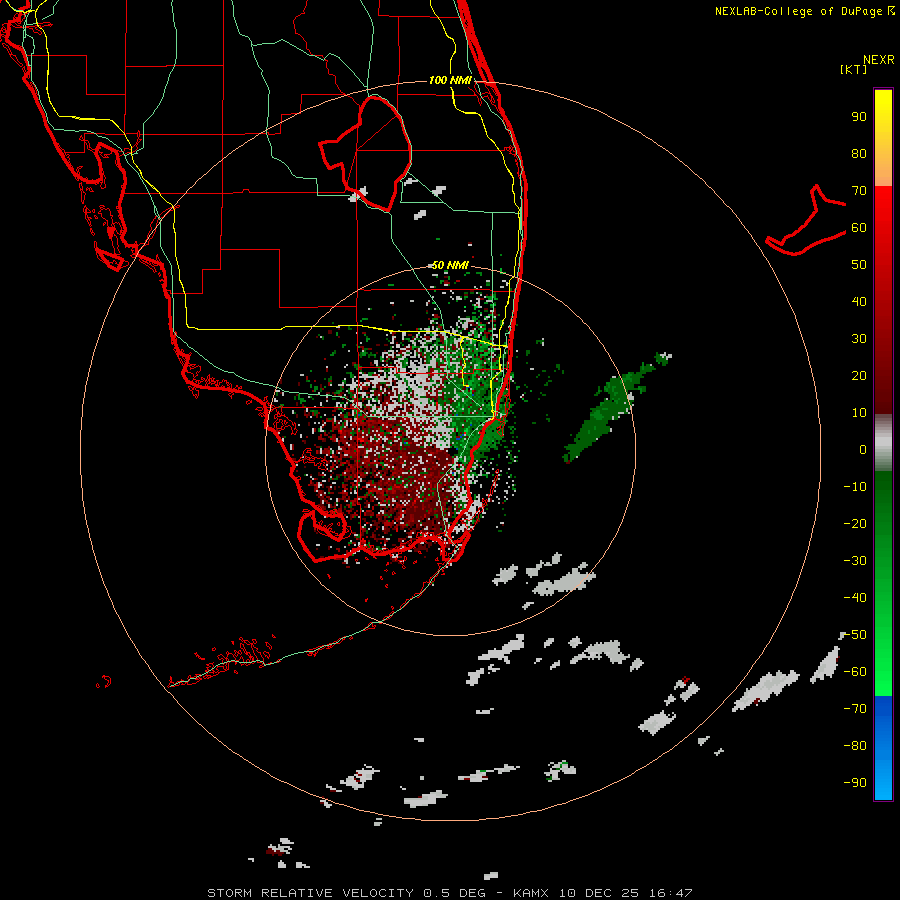The image size is (900, 900).
Task: Click the -80 value on the velocity scale
Action: [x=855, y=746]
